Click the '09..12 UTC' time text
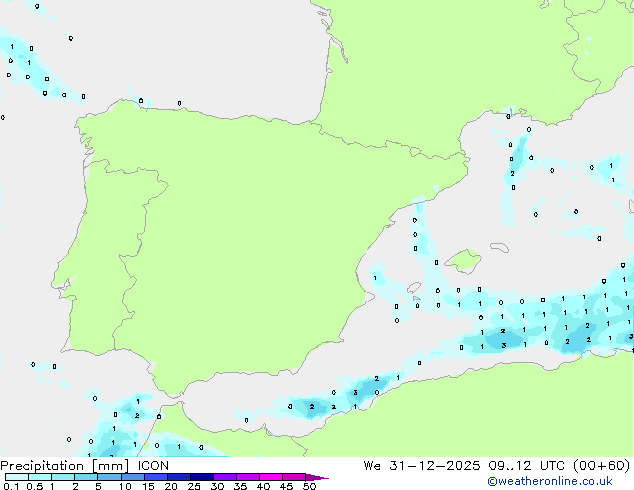Screen dimensions: 634x490 [x=526, y=466]
